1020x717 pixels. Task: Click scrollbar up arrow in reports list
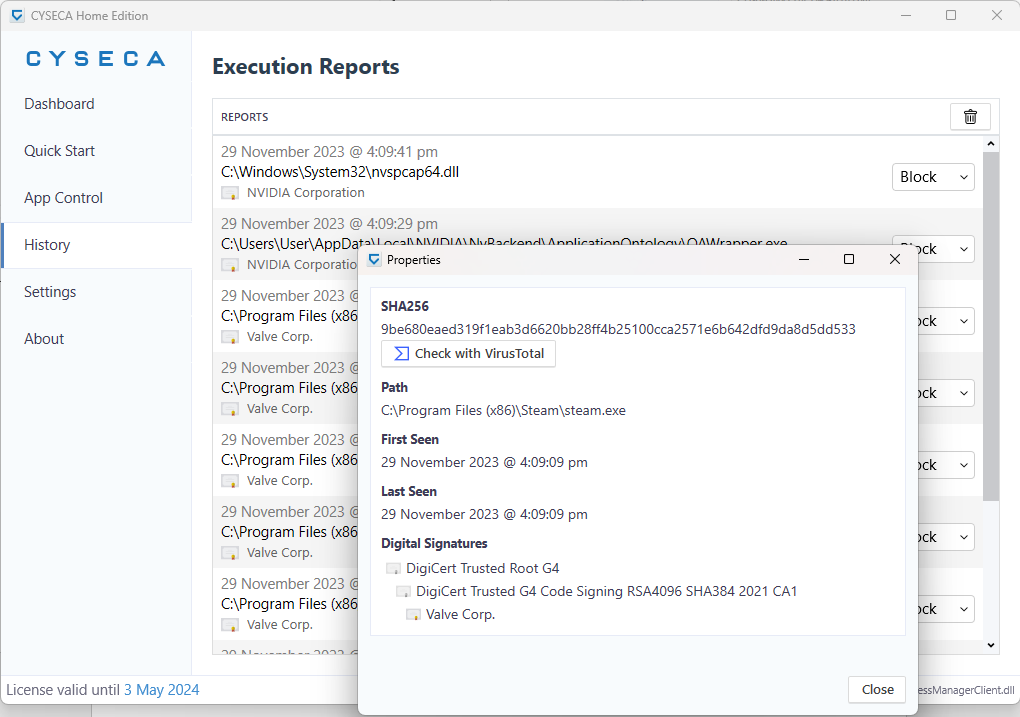tap(990, 144)
